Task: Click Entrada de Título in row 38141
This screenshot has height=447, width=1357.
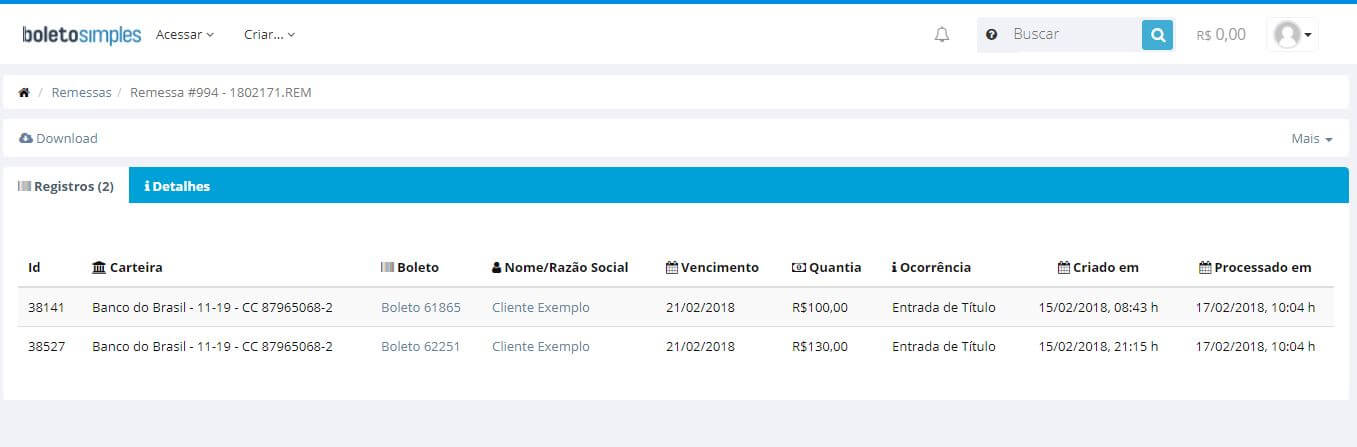Action: pos(944,308)
